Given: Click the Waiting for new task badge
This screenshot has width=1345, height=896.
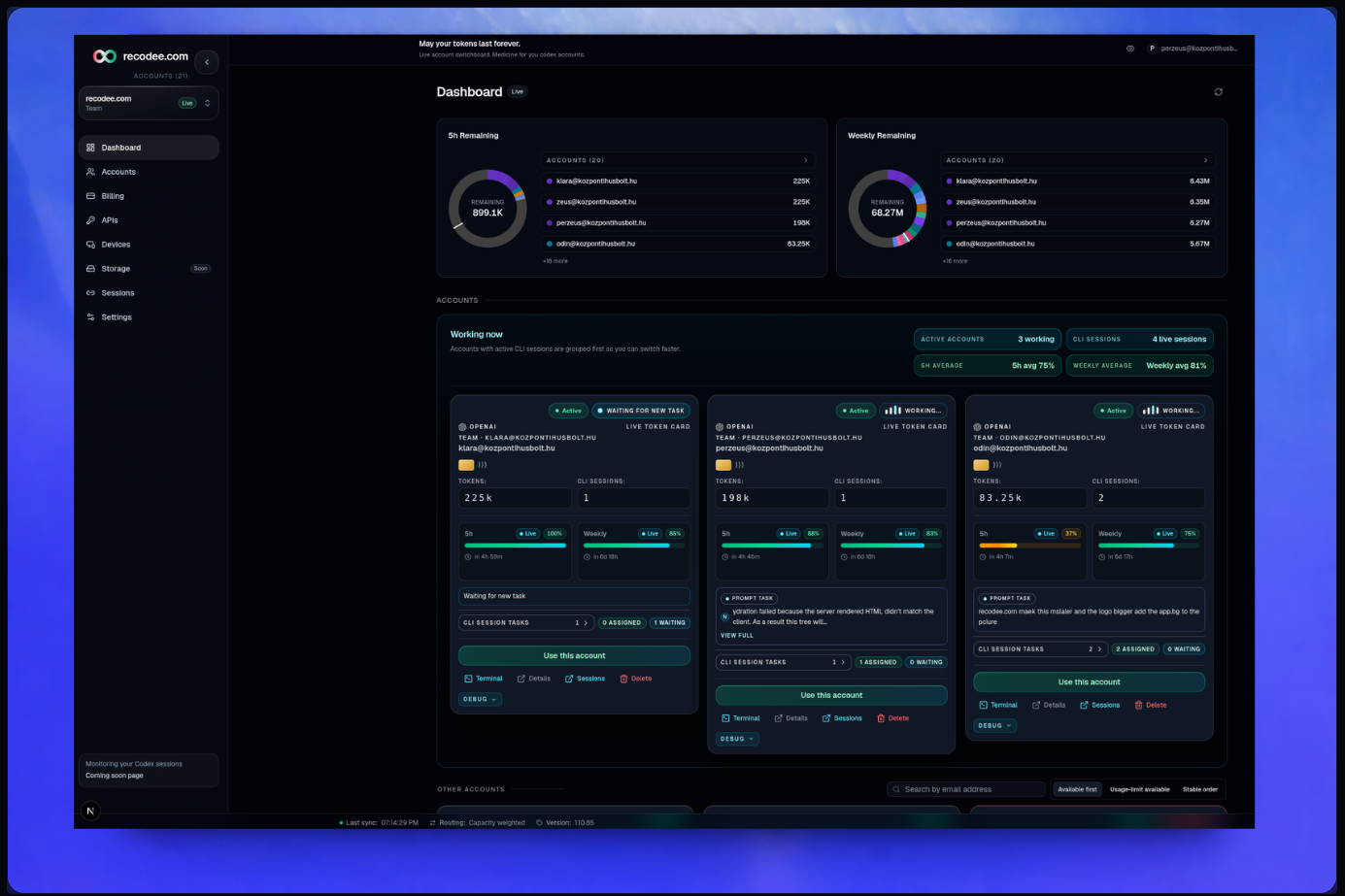Looking at the screenshot, I should tap(641, 411).
